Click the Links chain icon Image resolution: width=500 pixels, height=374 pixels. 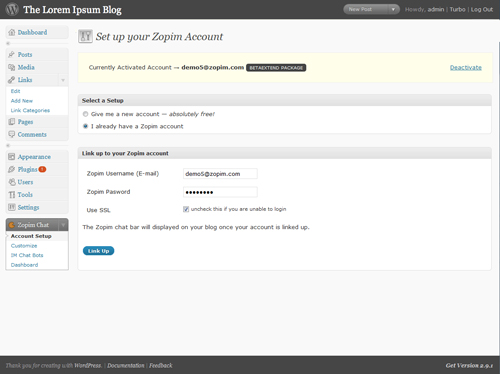pos(12,80)
